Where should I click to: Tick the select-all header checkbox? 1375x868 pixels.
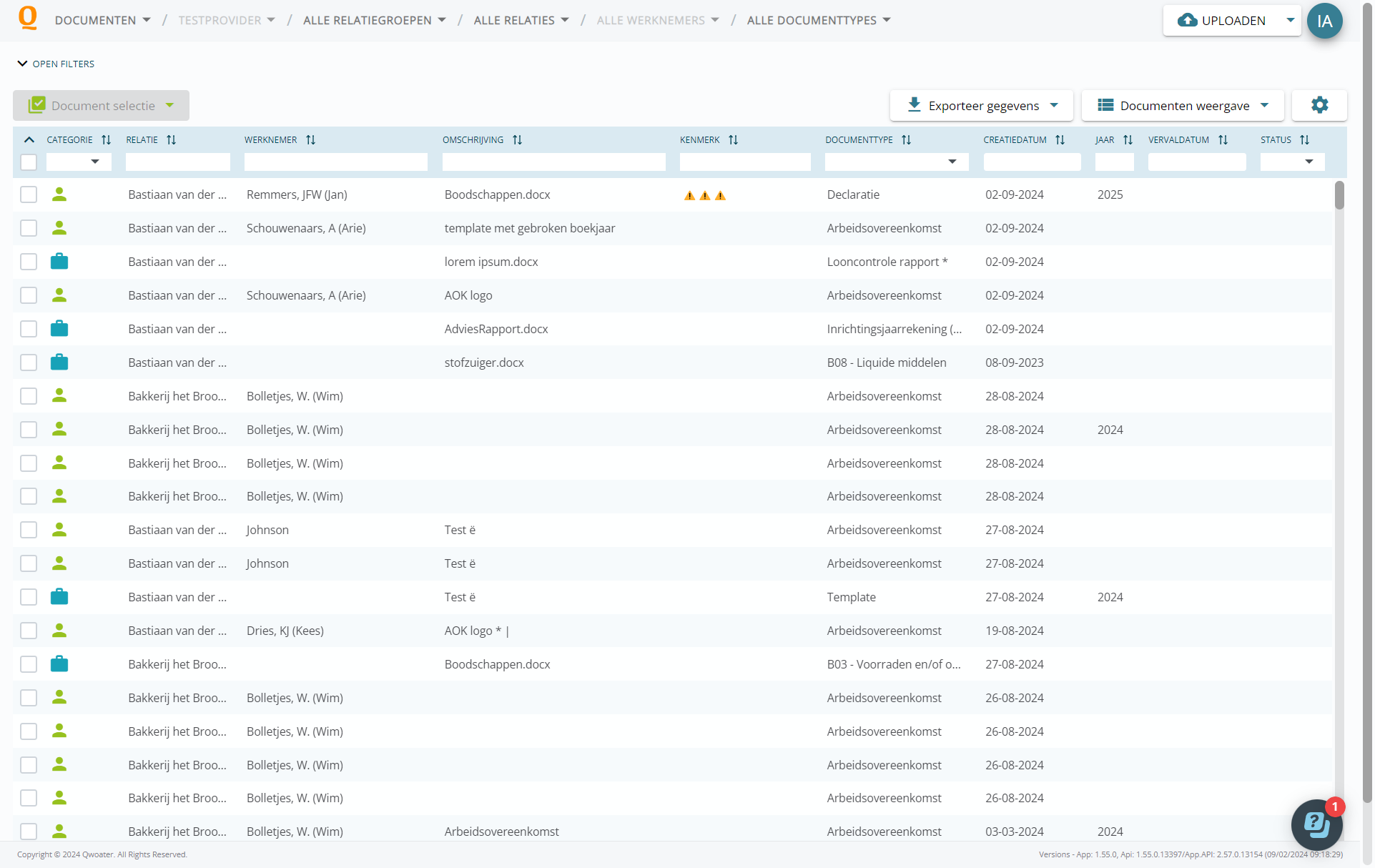[x=29, y=162]
